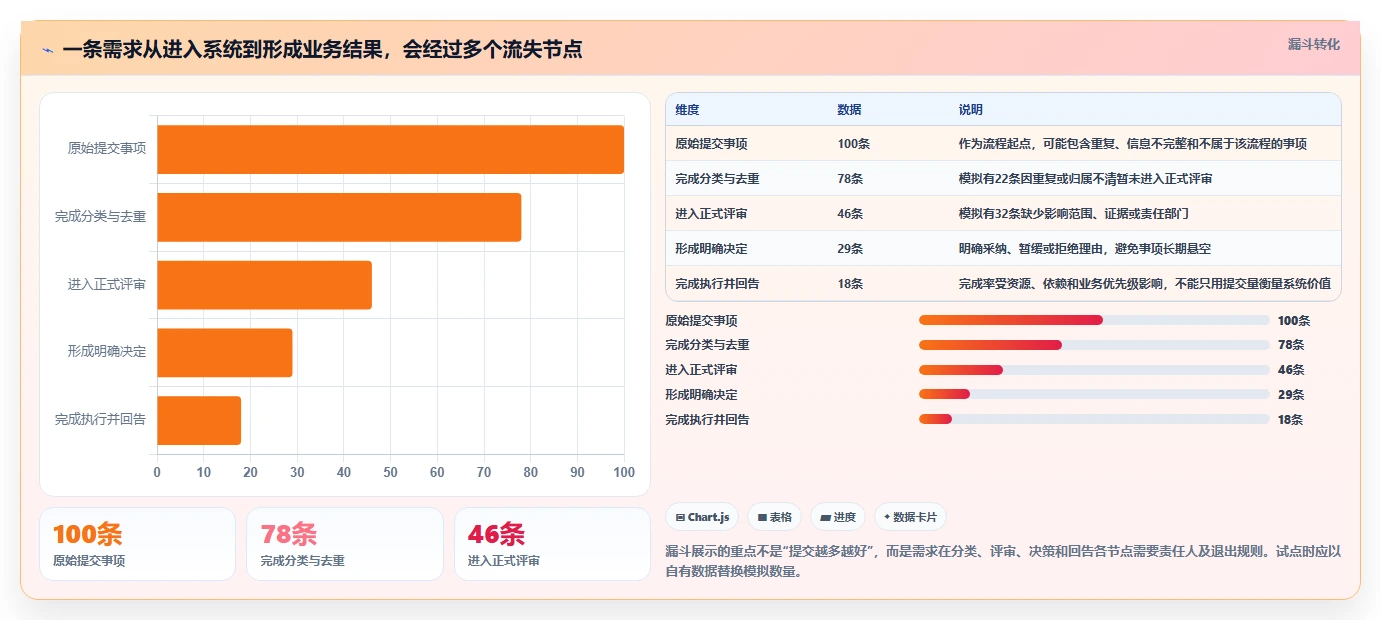Click the 说明 table column header
The width and height of the screenshot is (1381, 620).
point(970,109)
